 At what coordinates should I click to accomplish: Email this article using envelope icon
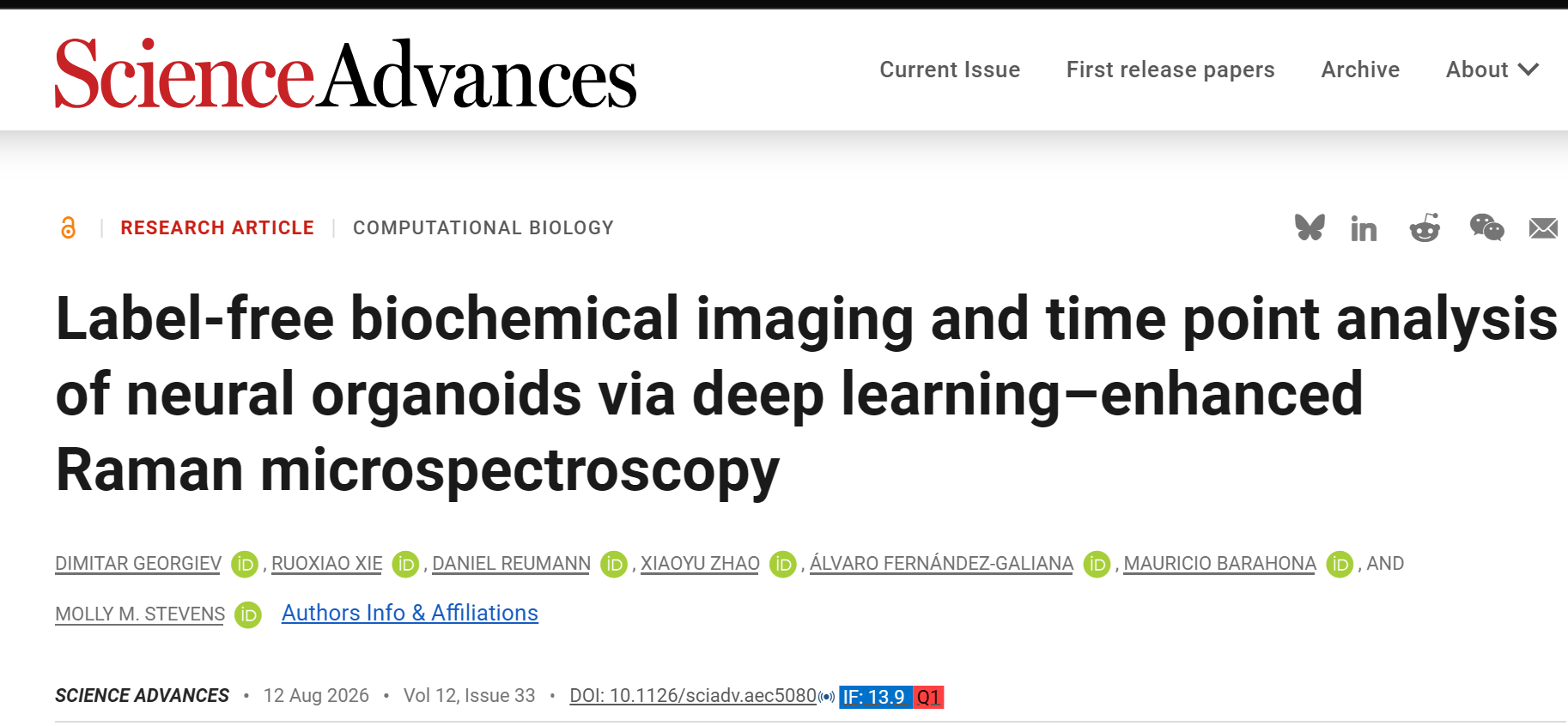(x=1543, y=228)
